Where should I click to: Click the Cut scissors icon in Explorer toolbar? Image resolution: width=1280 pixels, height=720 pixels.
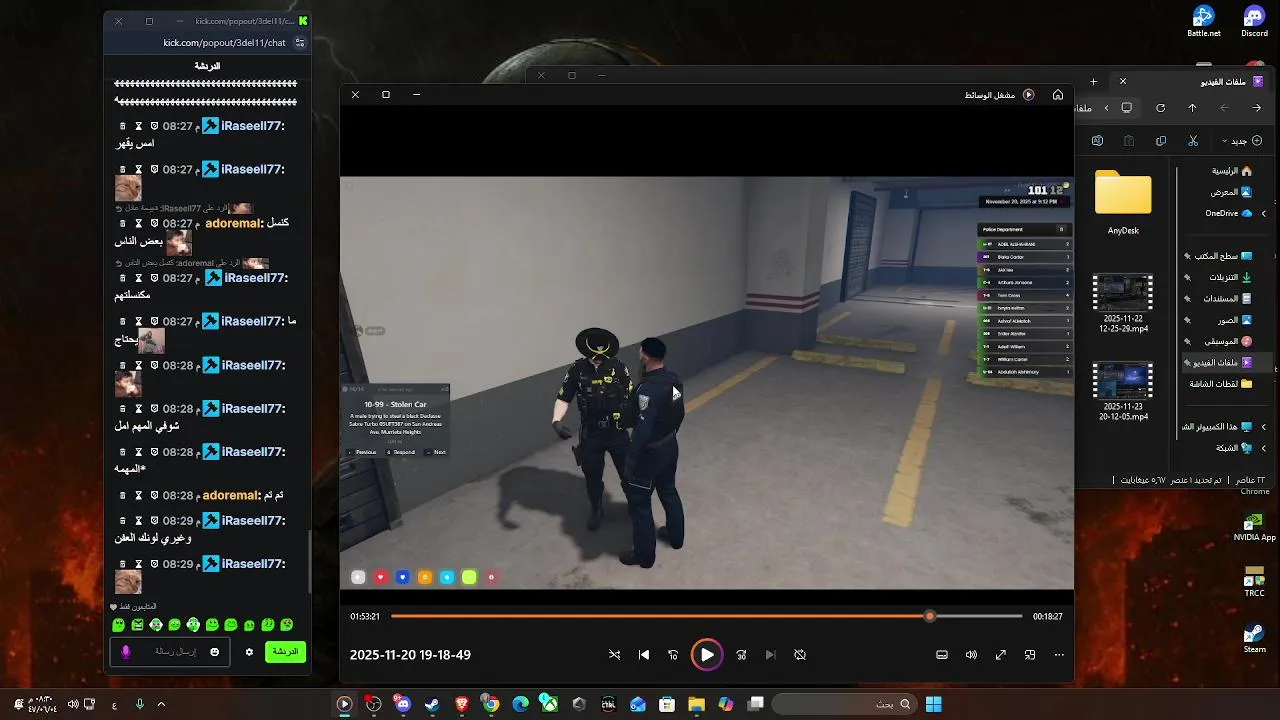click(1193, 141)
